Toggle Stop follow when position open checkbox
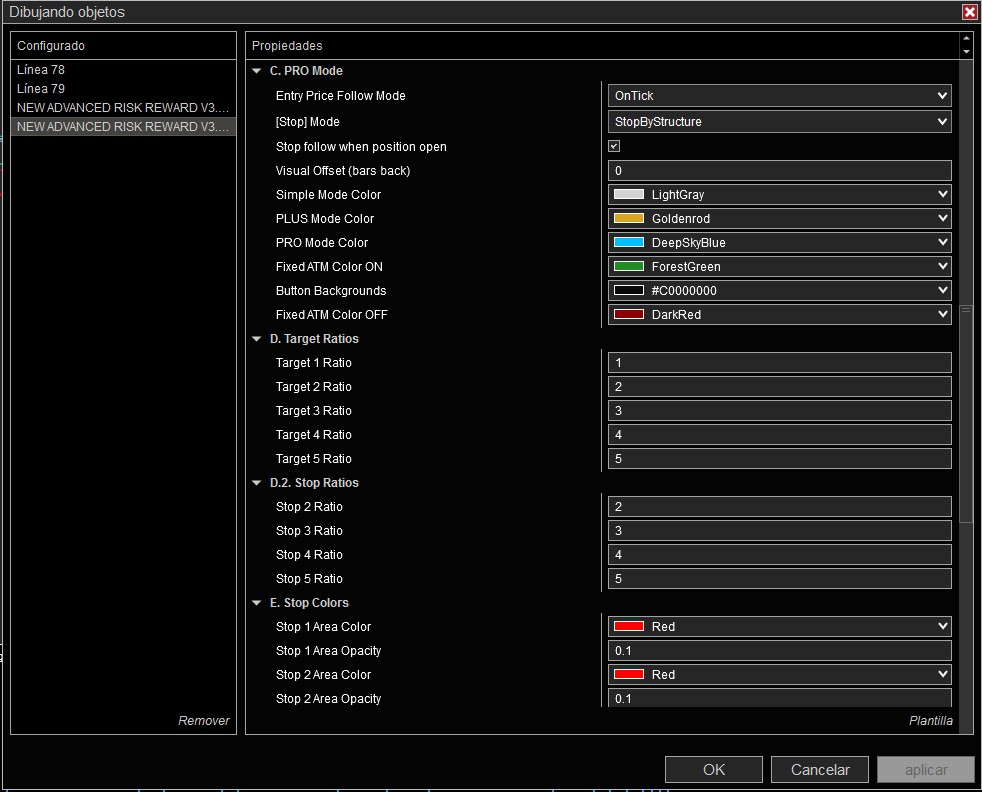Viewport: 982px width, 792px height. [x=614, y=146]
